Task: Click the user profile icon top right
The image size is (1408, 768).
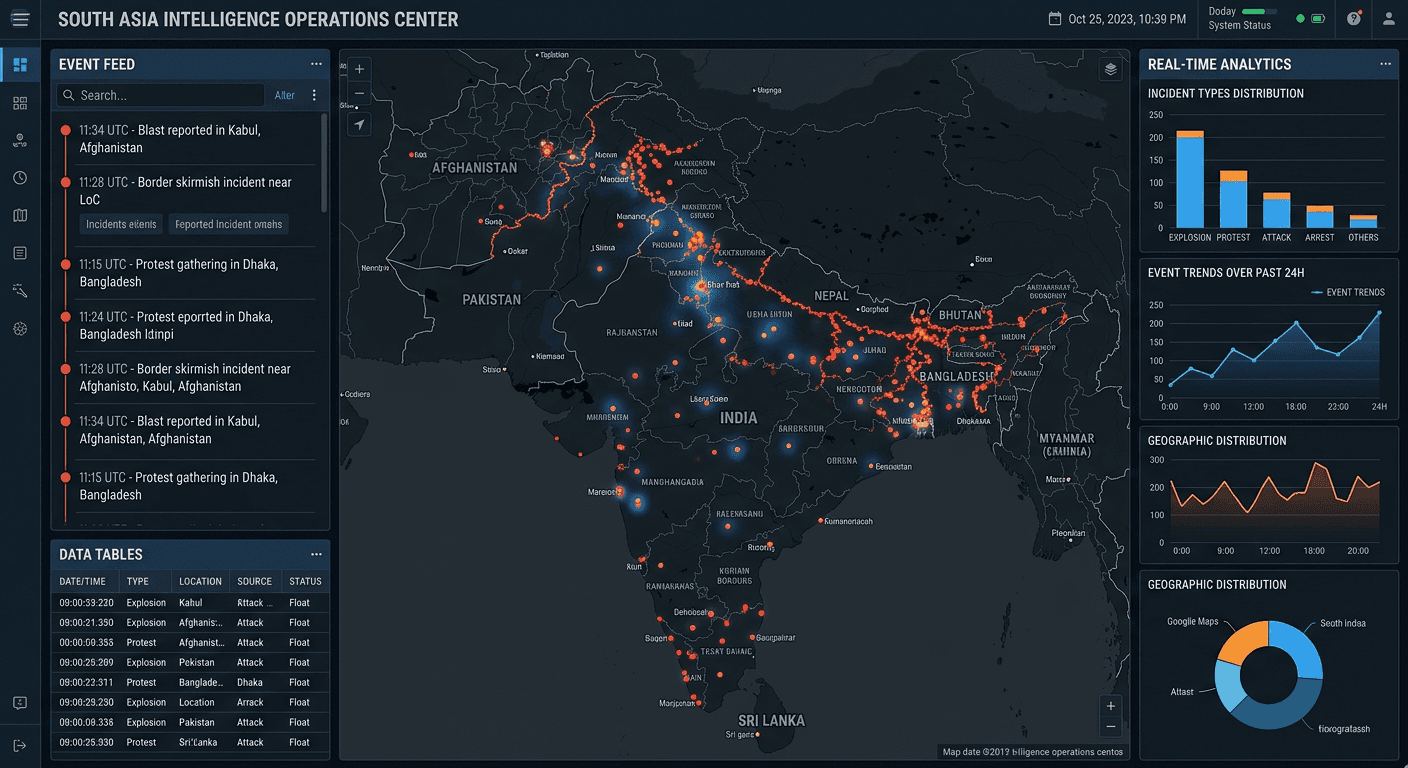Action: tap(1388, 19)
